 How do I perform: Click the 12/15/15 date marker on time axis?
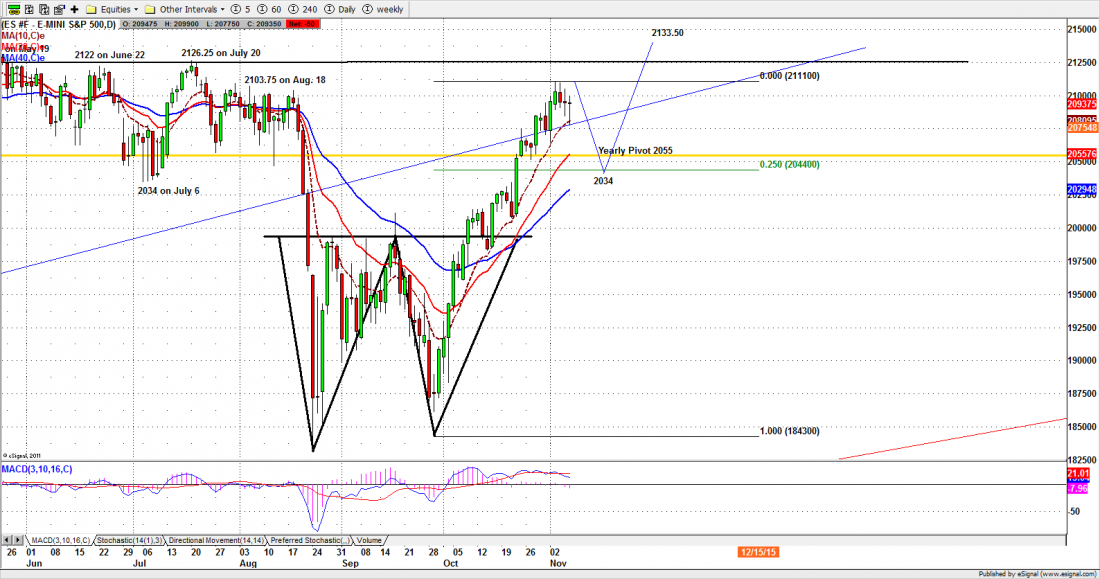(x=756, y=551)
